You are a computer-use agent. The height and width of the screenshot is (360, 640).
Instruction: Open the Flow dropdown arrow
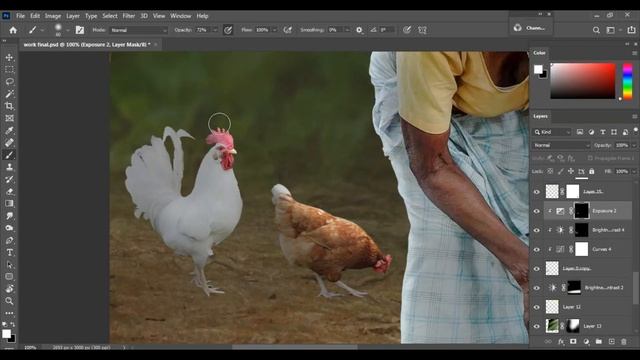pyautogui.click(x=274, y=30)
